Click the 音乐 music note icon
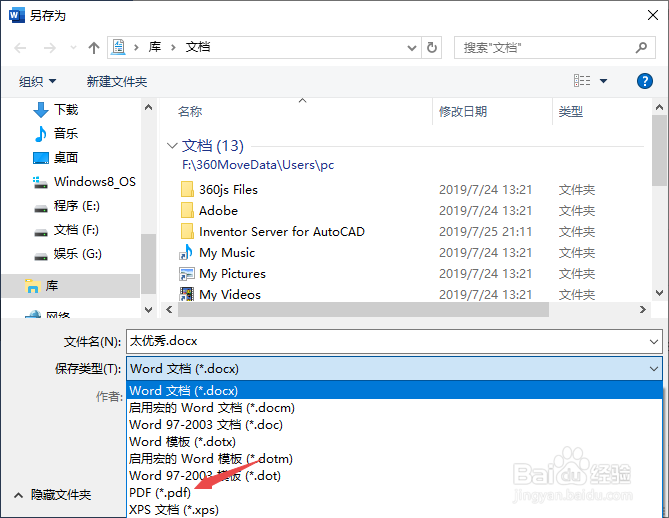The width and height of the screenshot is (669, 518). click(x=41, y=134)
